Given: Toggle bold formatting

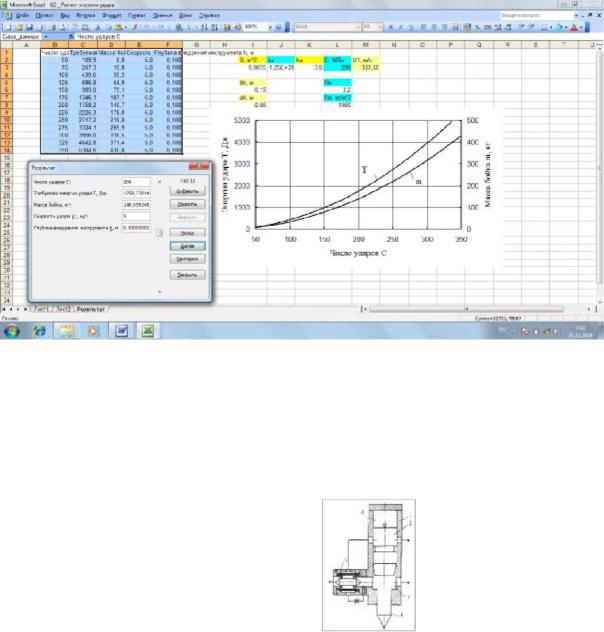Looking at the screenshot, I should (x=391, y=27).
